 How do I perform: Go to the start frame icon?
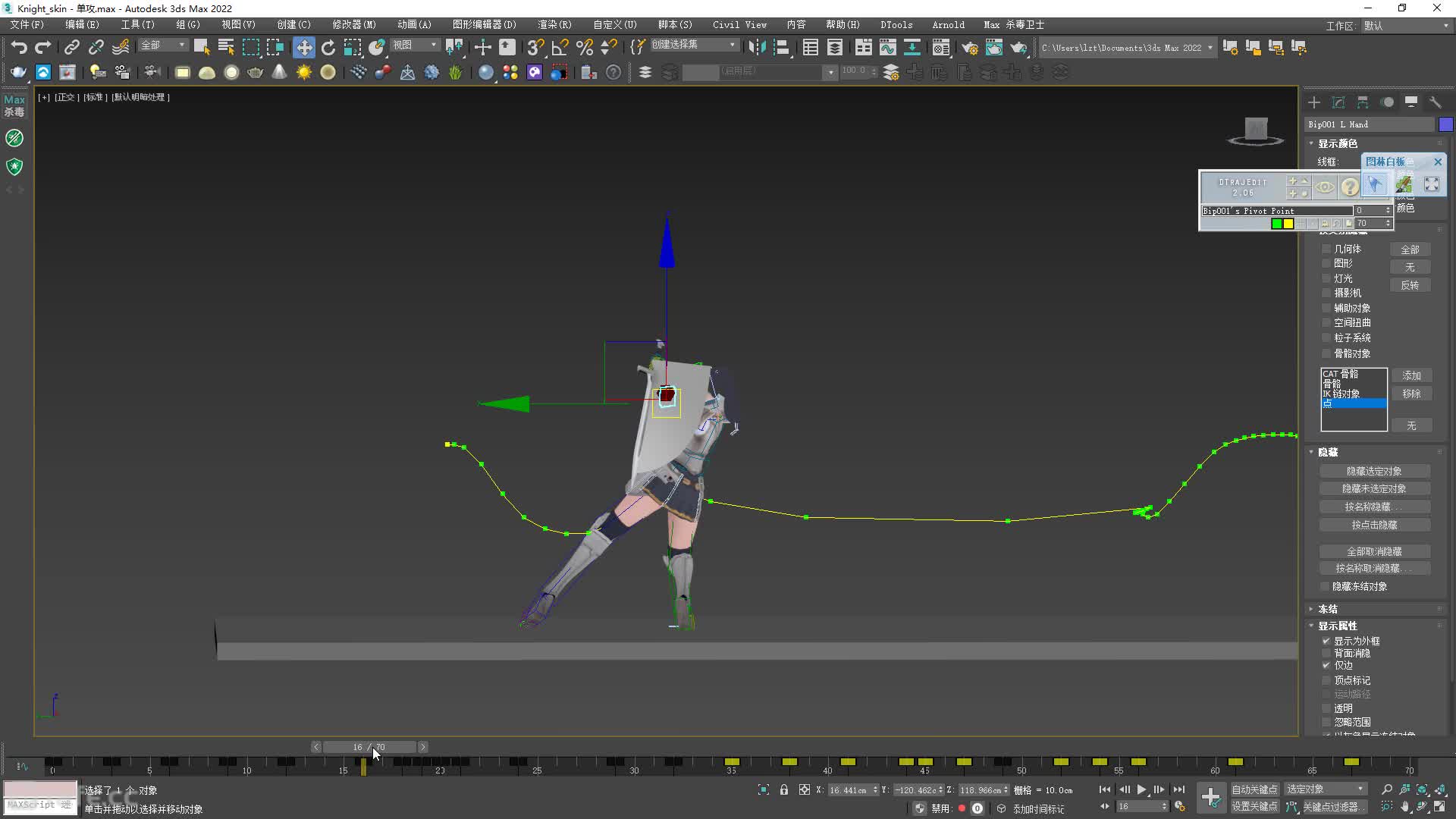click(1105, 789)
